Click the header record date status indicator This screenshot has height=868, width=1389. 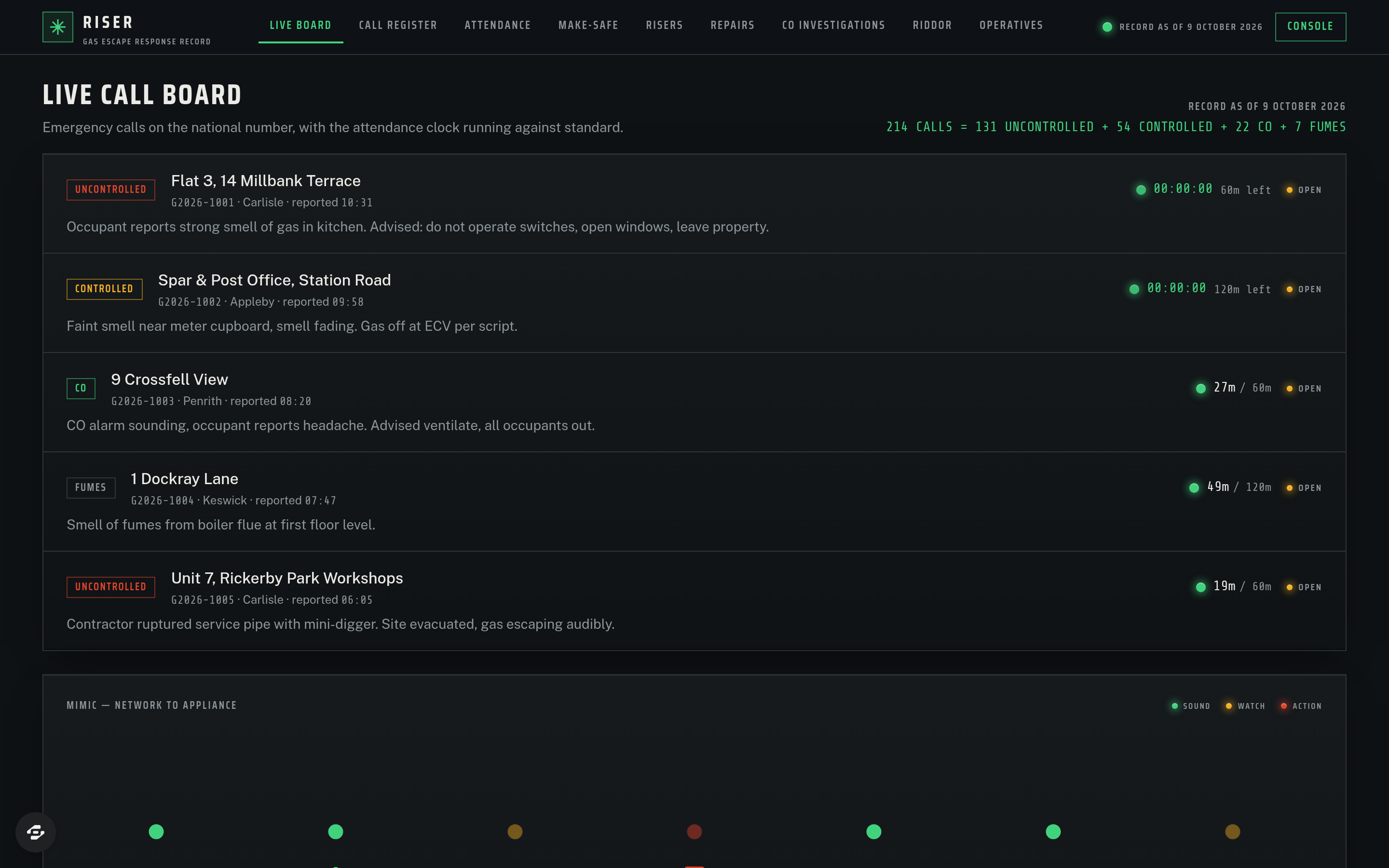[x=1183, y=27]
